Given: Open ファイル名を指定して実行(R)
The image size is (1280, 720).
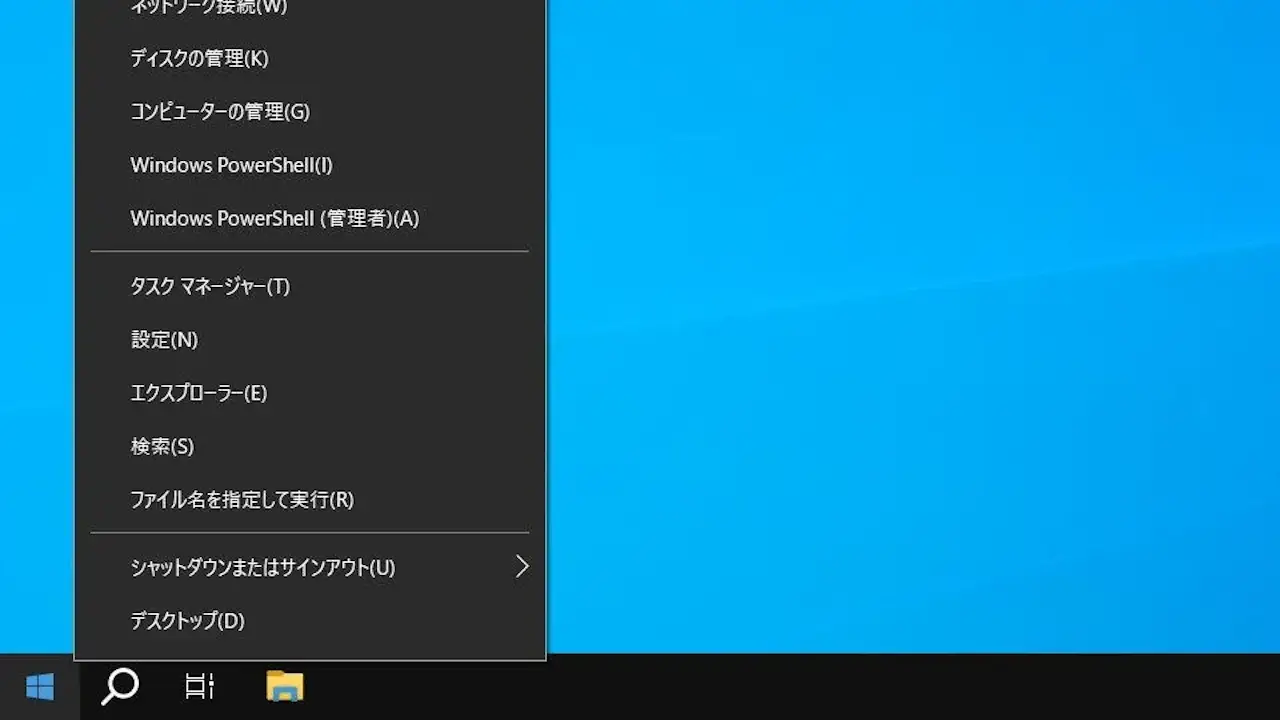Looking at the screenshot, I should click(310, 499).
